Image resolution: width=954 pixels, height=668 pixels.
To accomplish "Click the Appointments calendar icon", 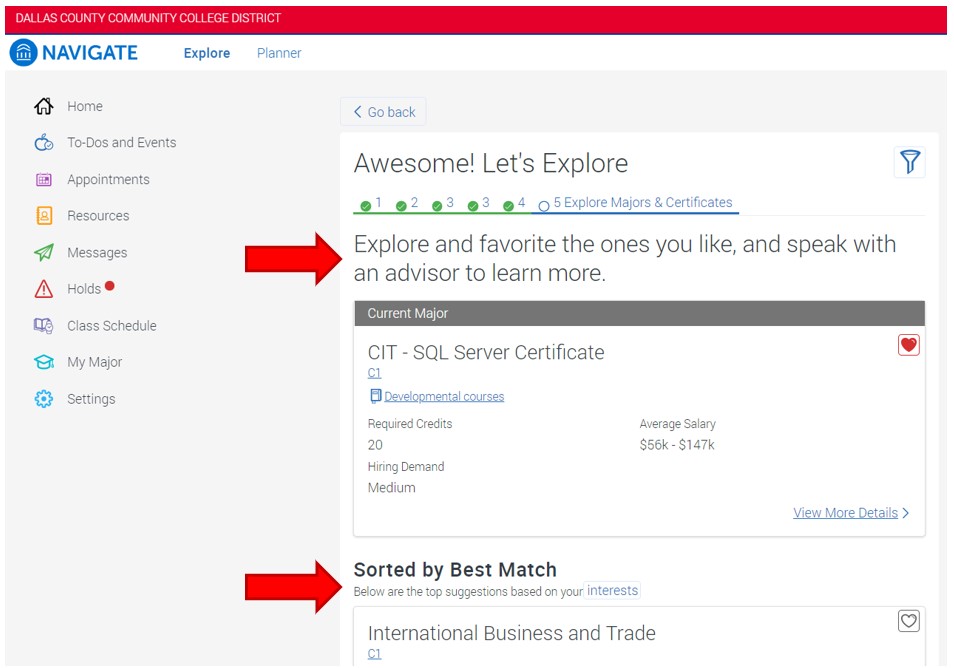I will [43, 180].
